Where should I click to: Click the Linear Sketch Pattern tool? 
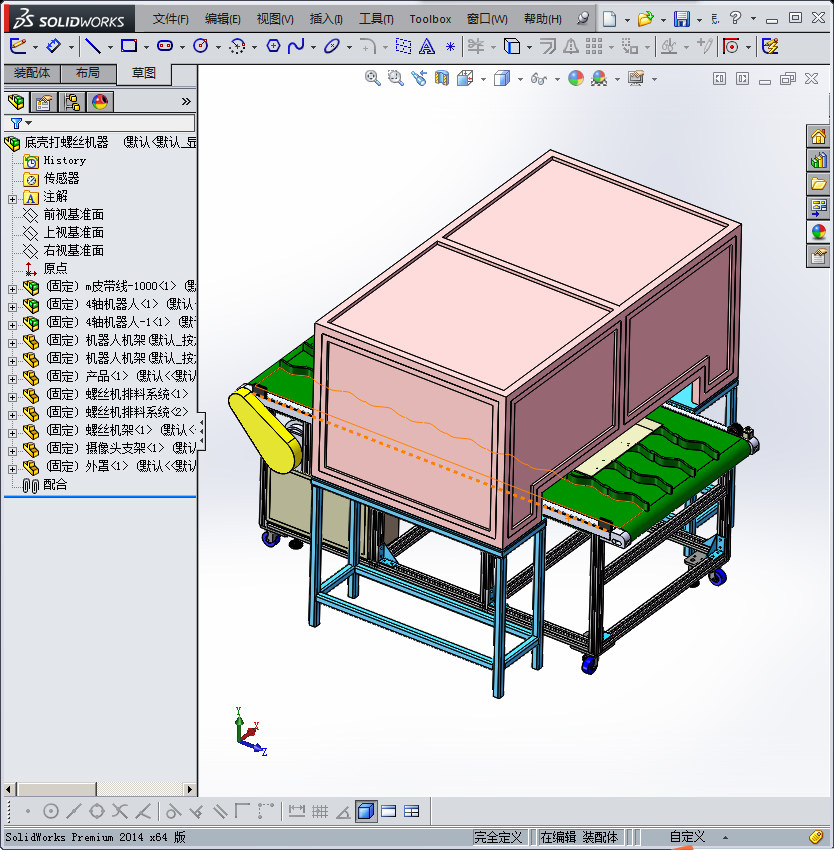point(594,47)
